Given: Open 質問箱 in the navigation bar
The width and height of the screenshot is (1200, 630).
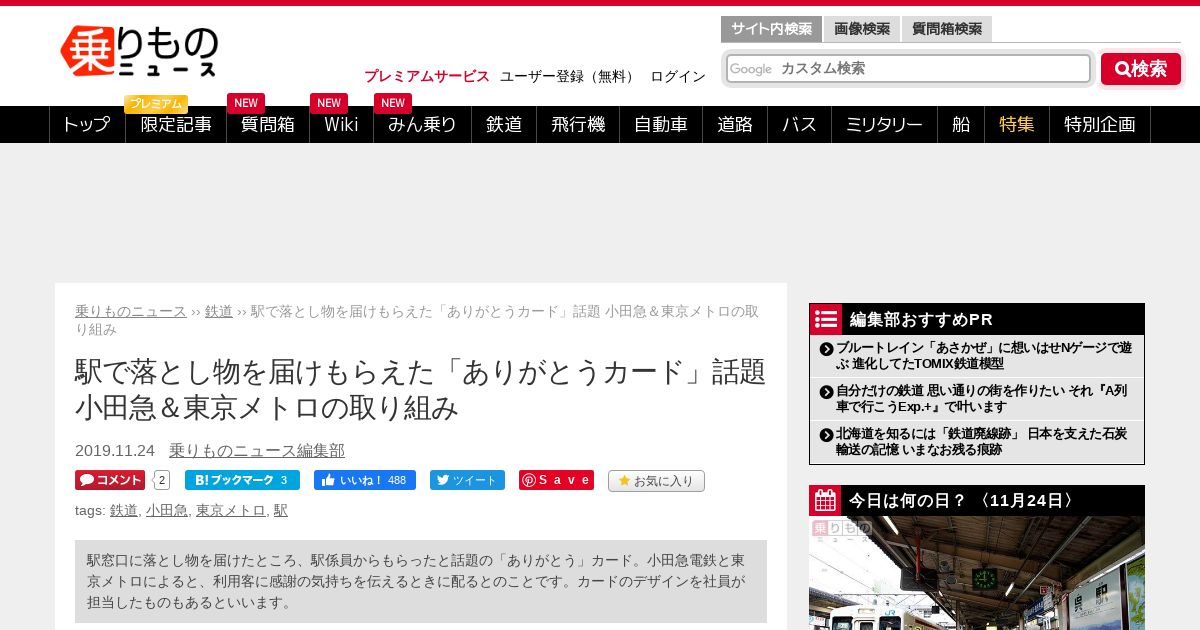Looking at the screenshot, I should point(268,125).
